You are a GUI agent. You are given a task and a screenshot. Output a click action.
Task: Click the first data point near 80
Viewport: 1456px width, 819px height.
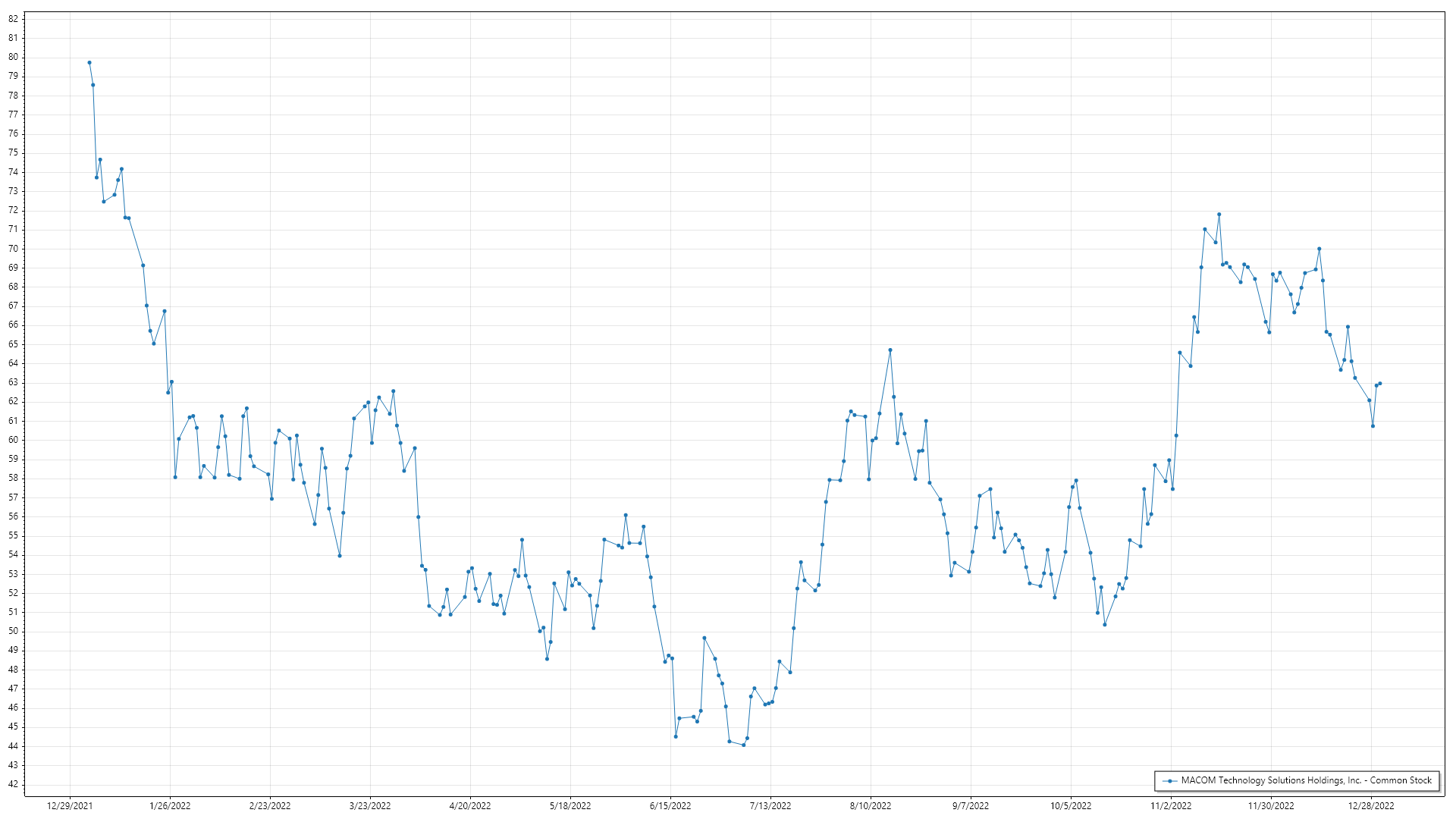(x=89, y=63)
